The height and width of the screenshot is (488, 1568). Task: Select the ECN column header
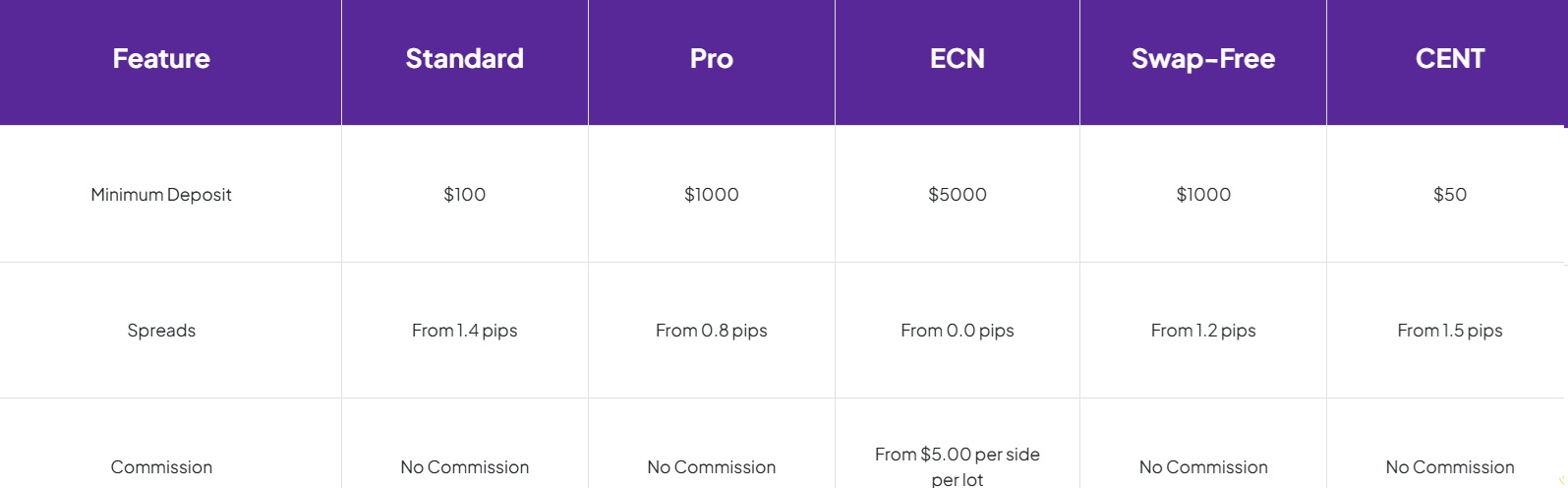pos(957,59)
